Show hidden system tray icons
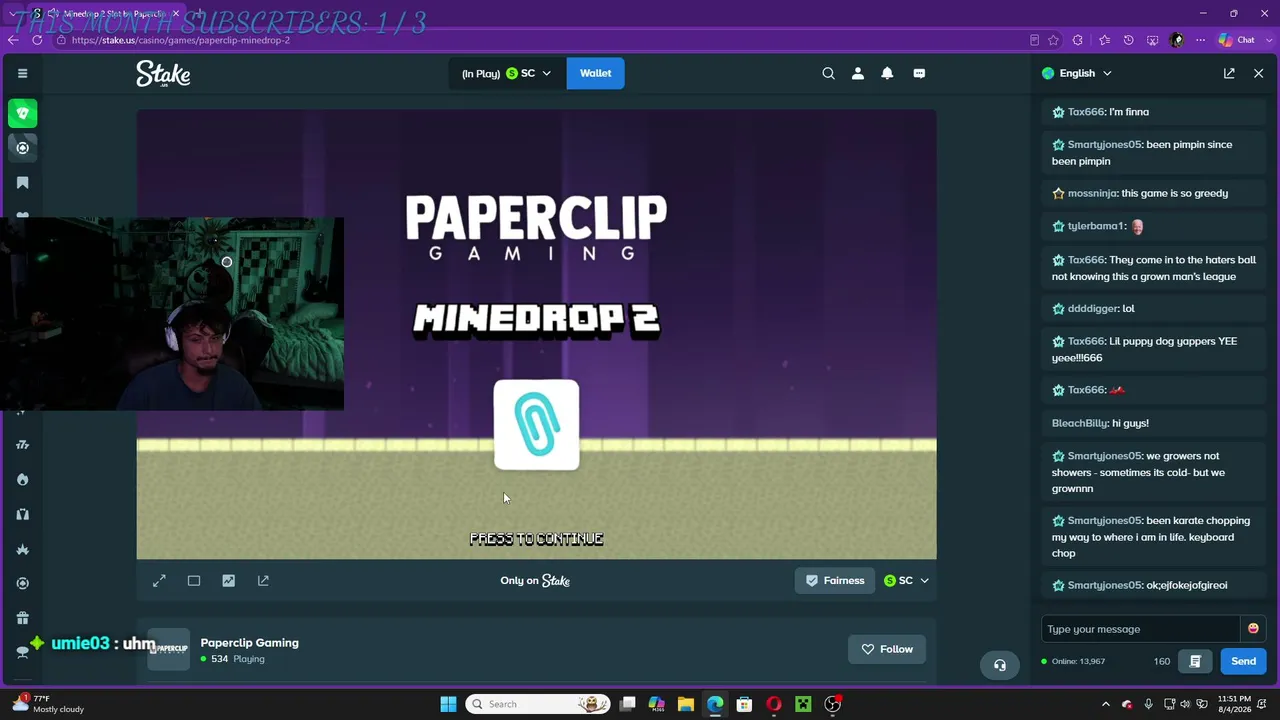This screenshot has width=1280, height=720. (1105, 704)
